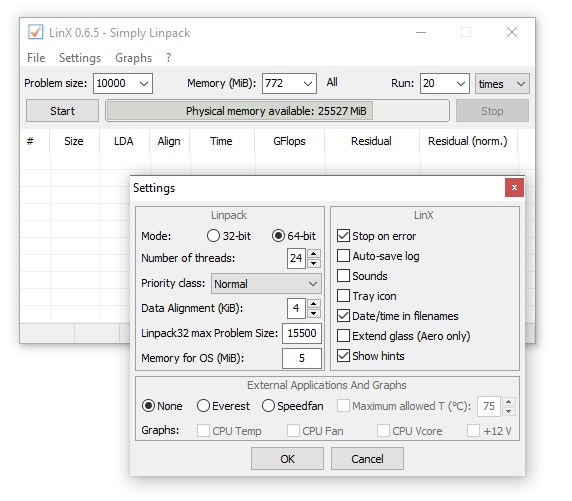Select Speedfan external application

coord(293,406)
